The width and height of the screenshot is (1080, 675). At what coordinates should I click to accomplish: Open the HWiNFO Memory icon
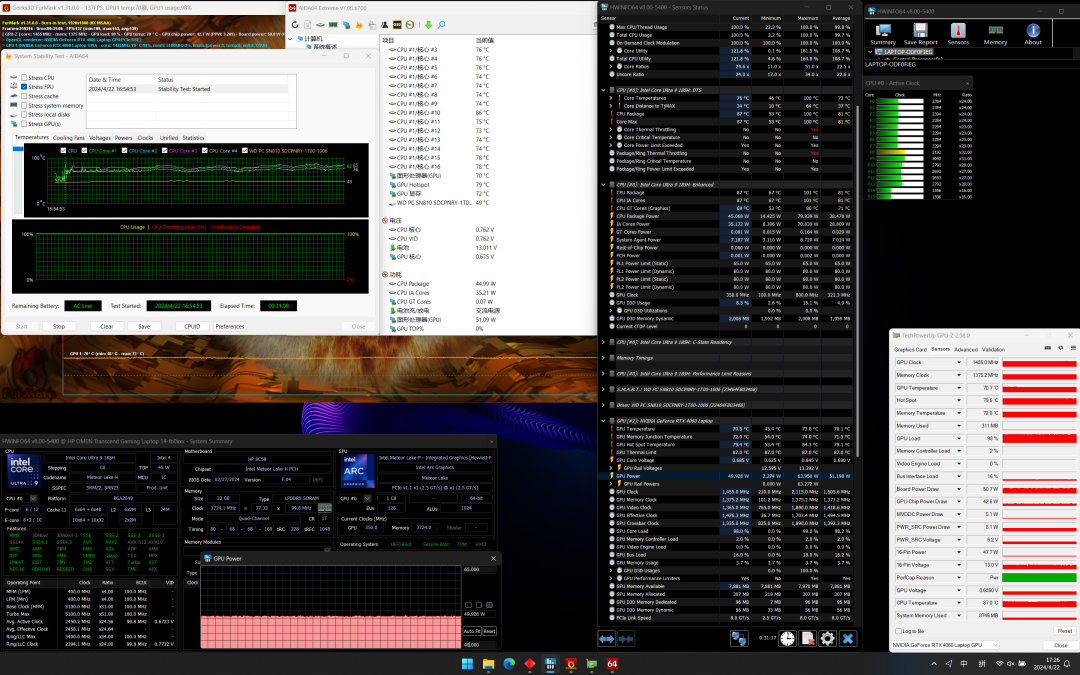pos(995,31)
